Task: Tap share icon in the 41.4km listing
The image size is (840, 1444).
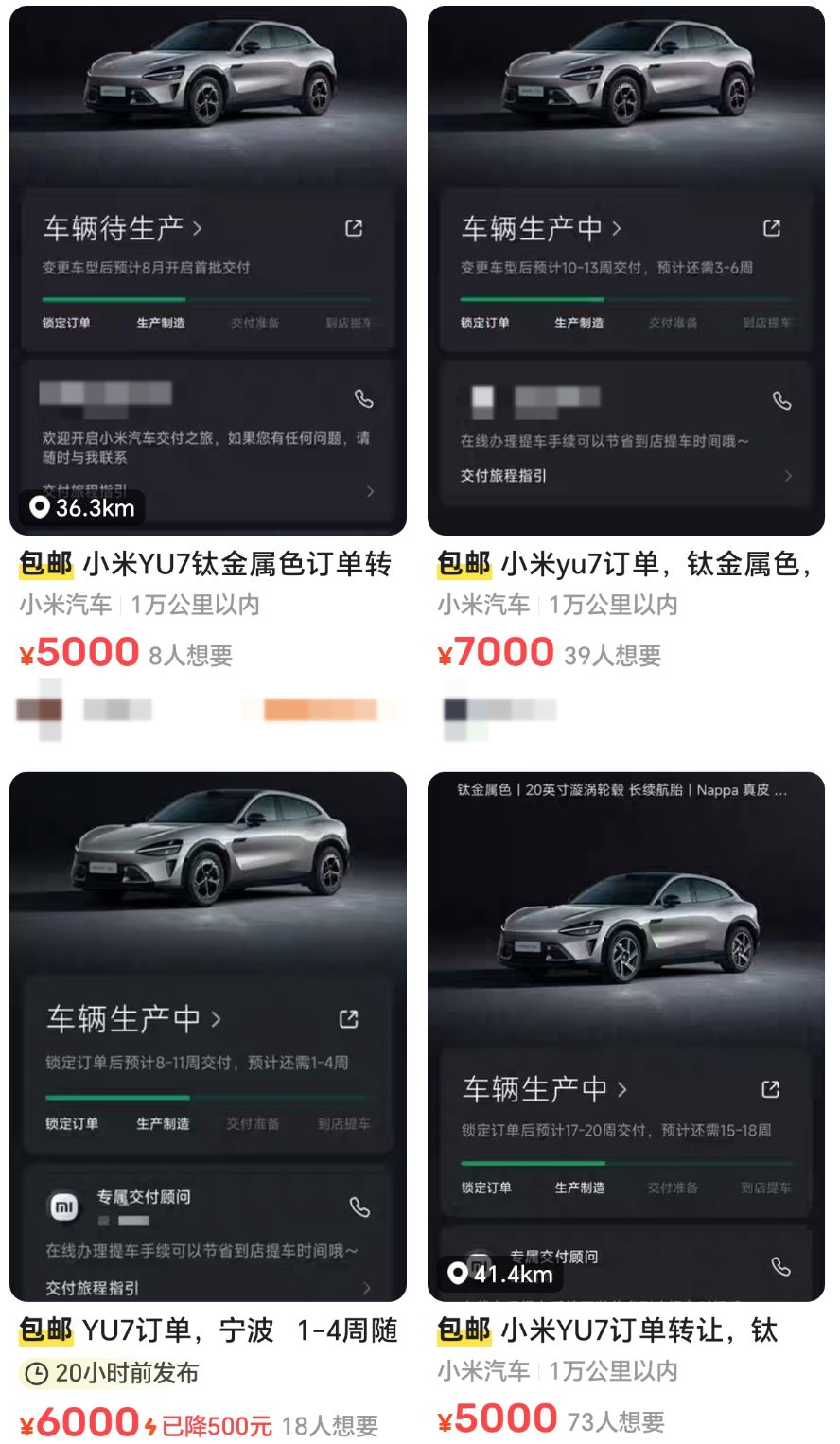Action: tap(771, 1089)
